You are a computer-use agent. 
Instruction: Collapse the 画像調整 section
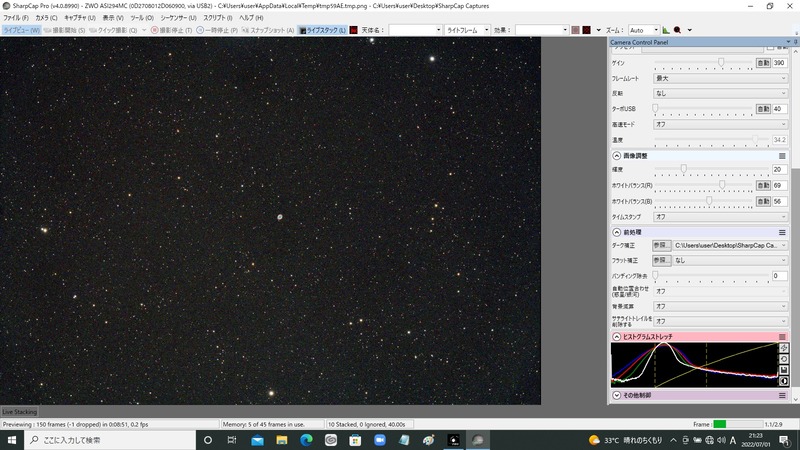(x=616, y=156)
